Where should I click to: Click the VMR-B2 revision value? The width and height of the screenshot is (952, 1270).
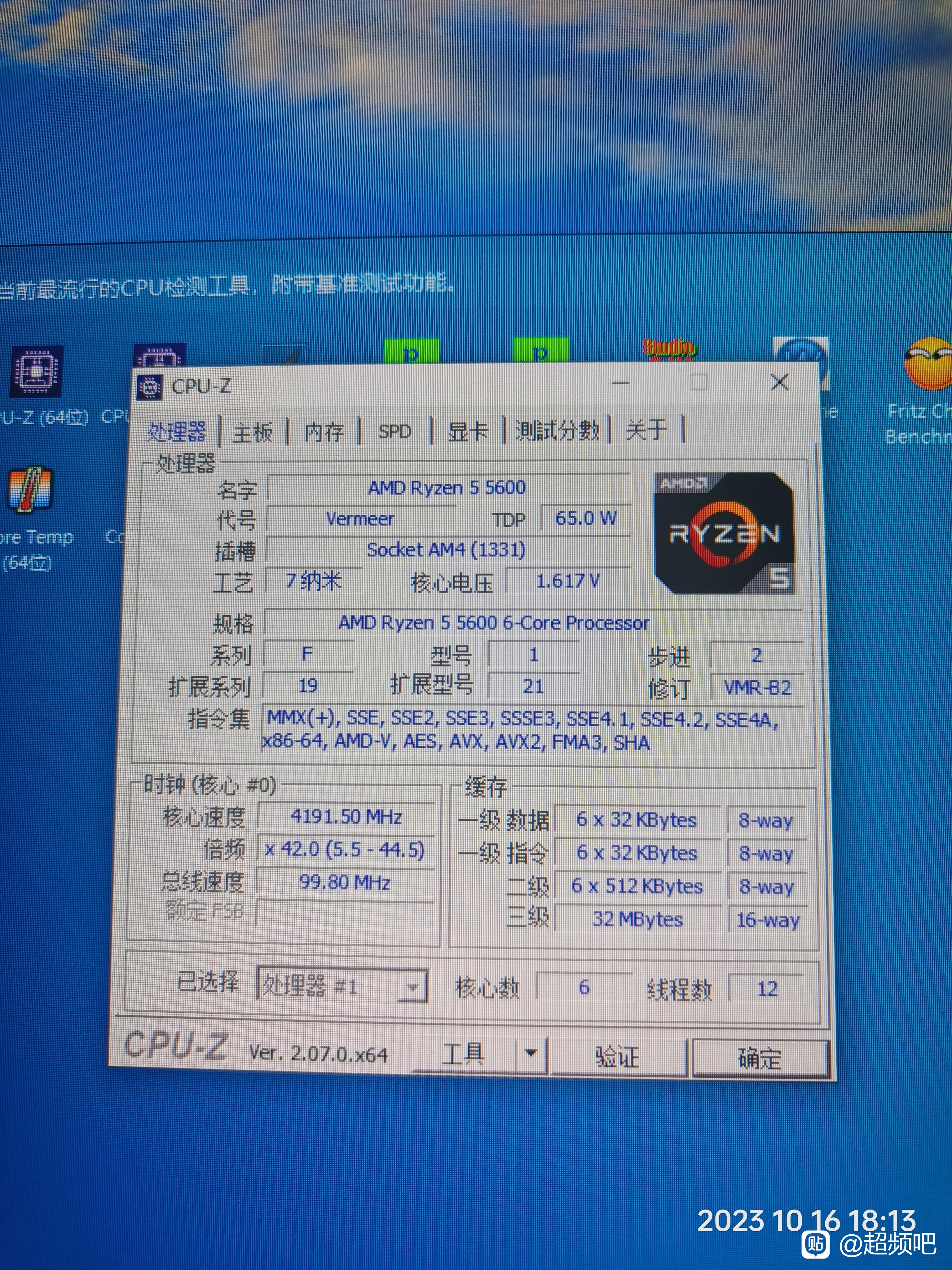[x=757, y=687]
